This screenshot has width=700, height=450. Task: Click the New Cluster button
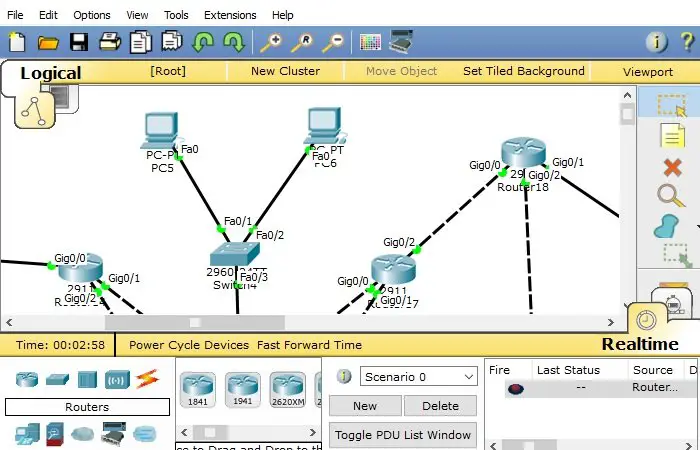point(285,71)
